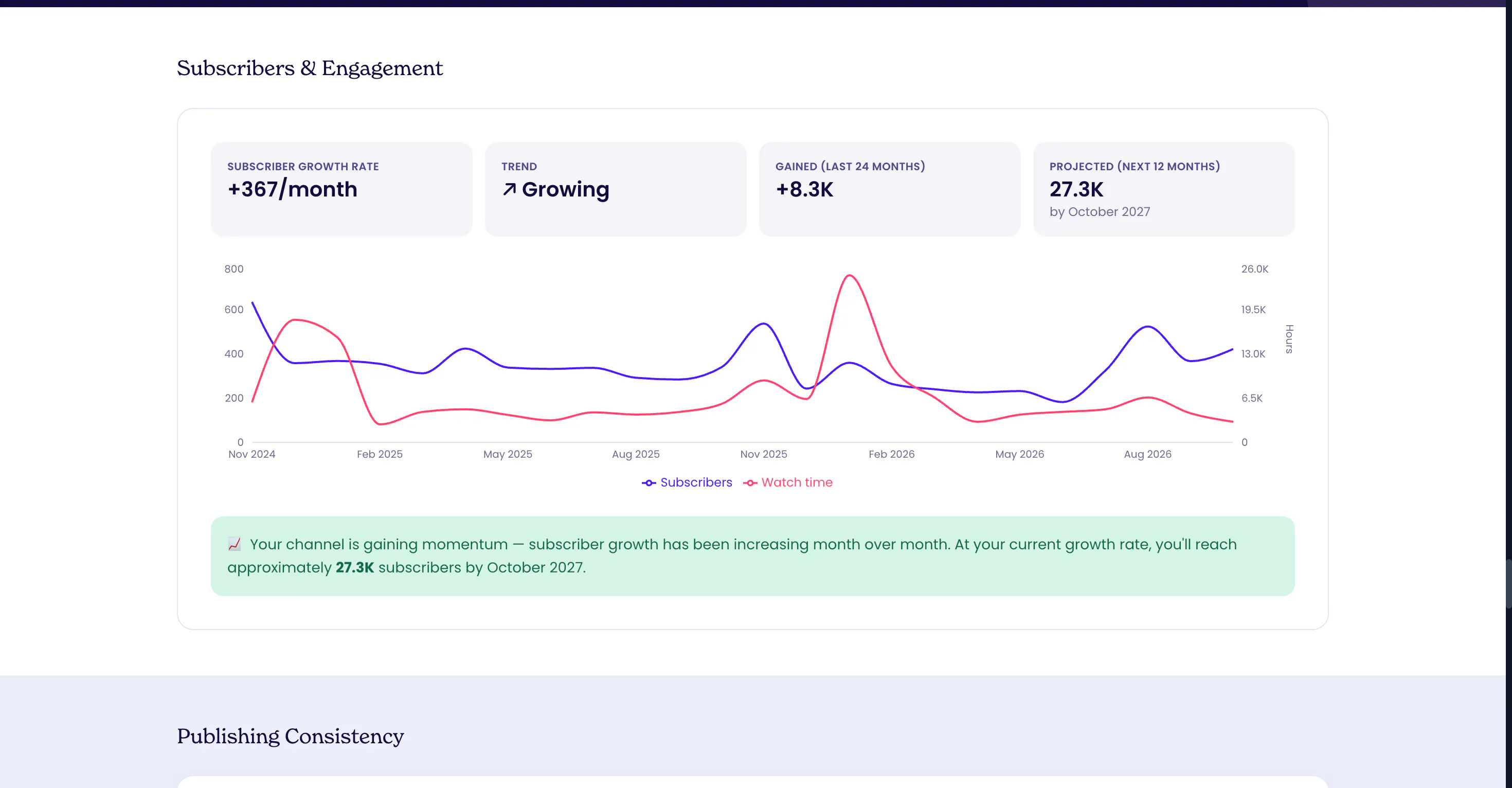The width and height of the screenshot is (1512, 788).
Task: Click the 'May 2025' axis label
Action: pos(508,454)
